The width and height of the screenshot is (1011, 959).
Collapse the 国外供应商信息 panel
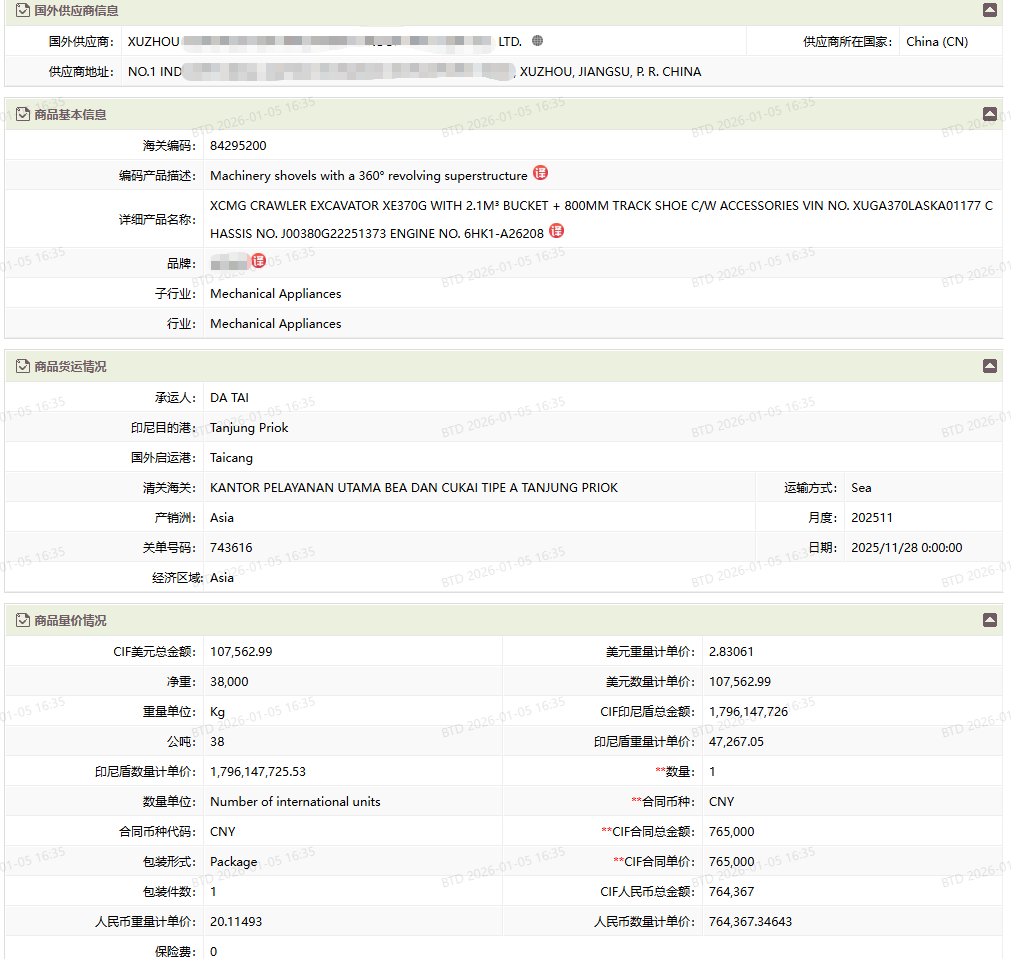click(x=989, y=10)
